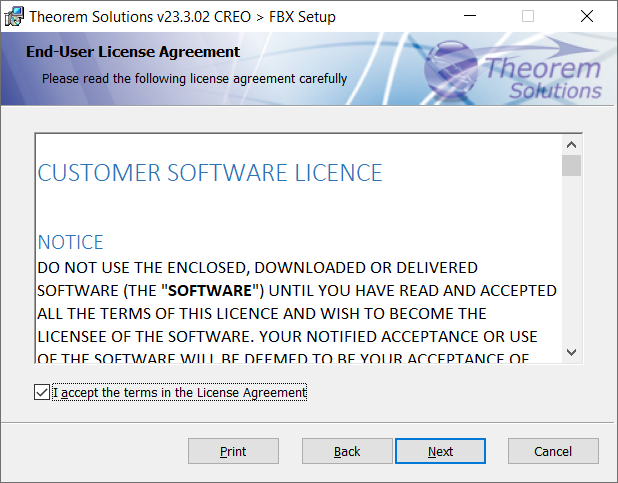Screen dimensions: 618x483
Task: Click the bold "SOFTWARE" word in the license
Action: [x=209, y=291]
